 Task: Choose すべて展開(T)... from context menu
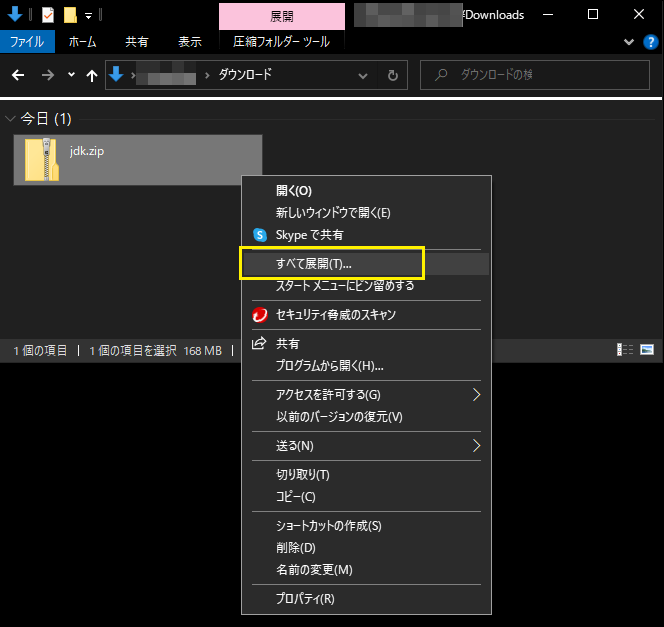[x=314, y=264]
